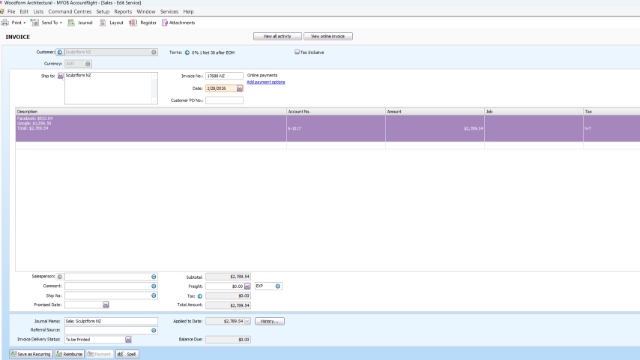This screenshot has height=360, width=640.
Task: Click the Comment input field
Action: 107,286
